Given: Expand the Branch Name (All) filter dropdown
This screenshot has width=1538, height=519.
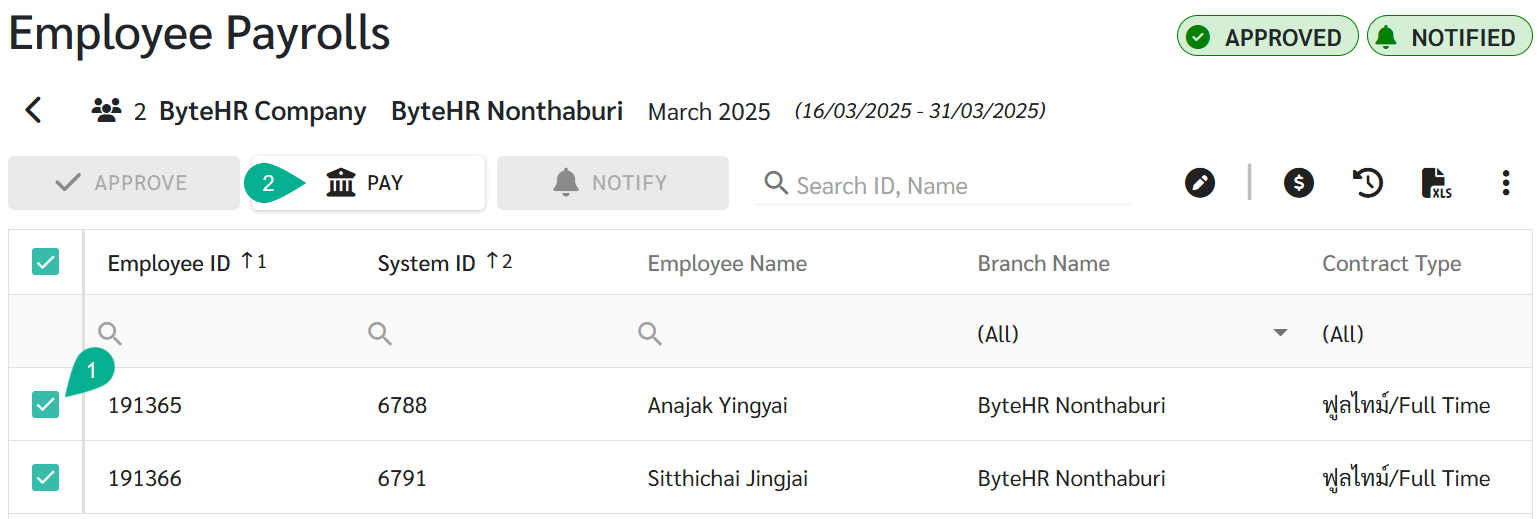Looking at the screenshot, I should click(1279, 334).
